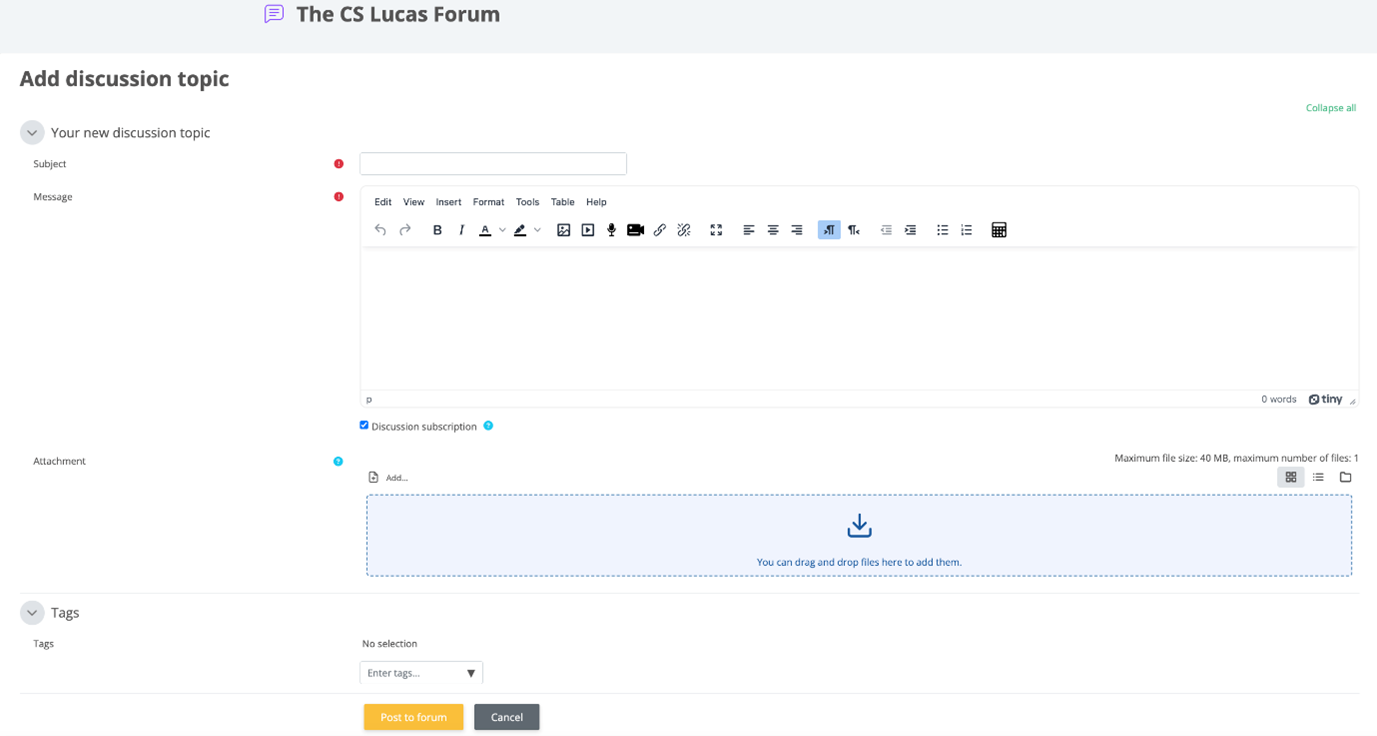Image resolution: width=1377 pixels, height=736 pixels.
Task: Open the Table menu
Action: tap(563, 202)
